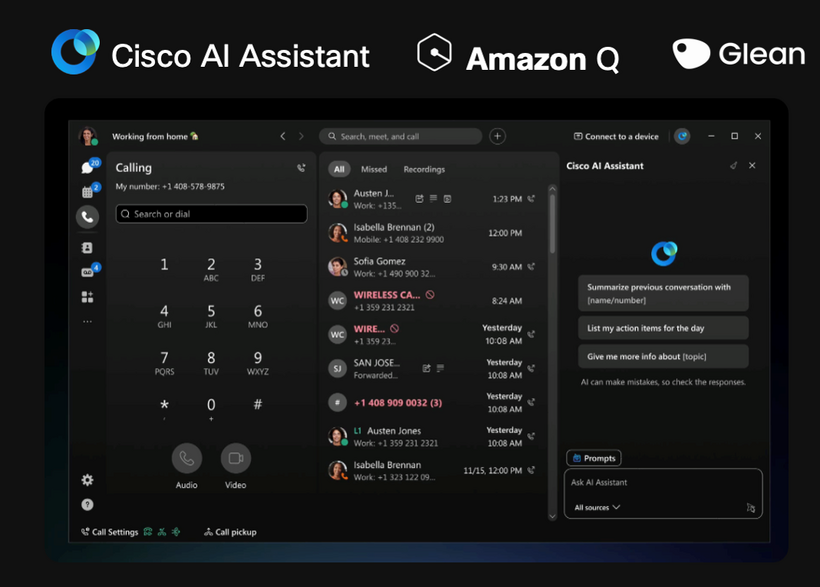Tap the keypad hash key
The height and width of the screenshot is (587, 820).
[258, 404]
